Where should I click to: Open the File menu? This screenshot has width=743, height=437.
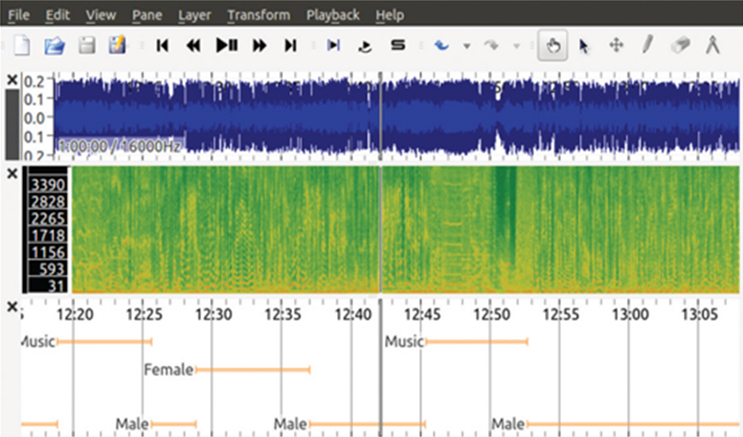point(19,15)
